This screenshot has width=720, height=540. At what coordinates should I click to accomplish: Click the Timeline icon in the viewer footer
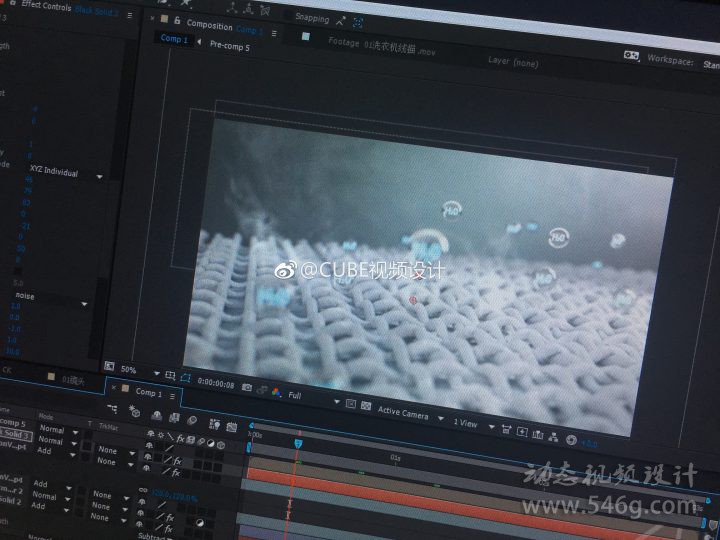tap(538, 434)
